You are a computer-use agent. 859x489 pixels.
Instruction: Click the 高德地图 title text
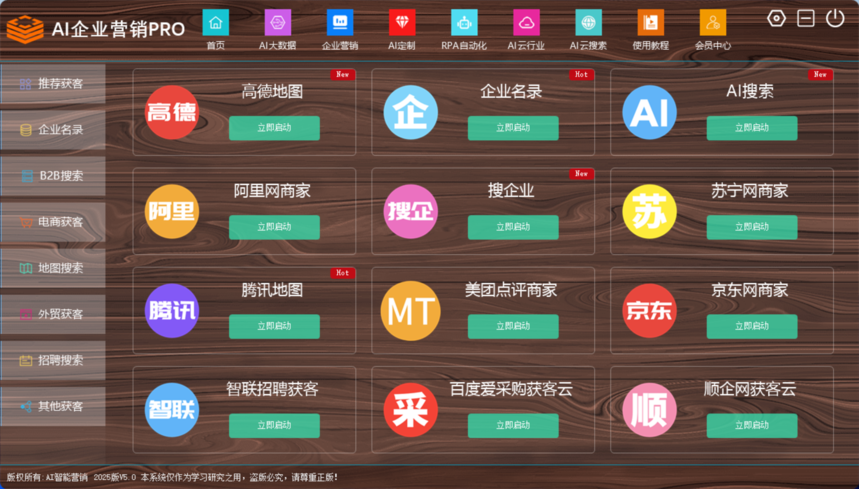272,91
